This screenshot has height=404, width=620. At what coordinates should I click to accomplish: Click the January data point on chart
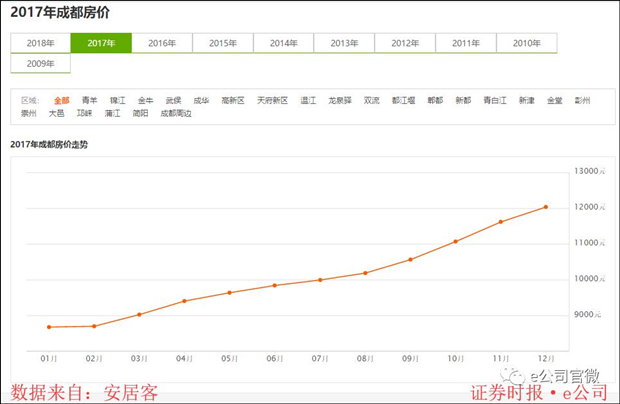click(49, 327)
